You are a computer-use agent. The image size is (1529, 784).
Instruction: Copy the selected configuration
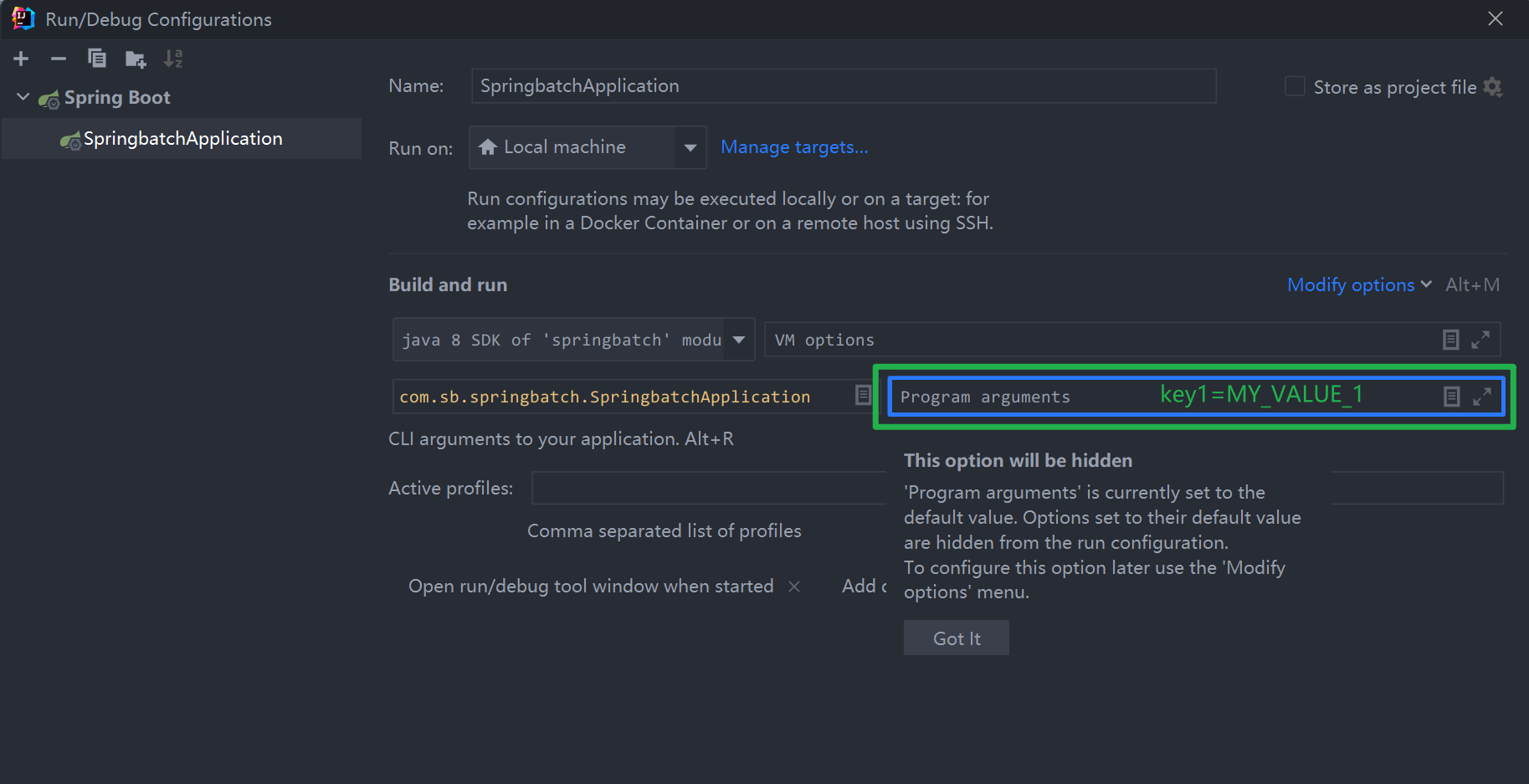tap(97, 59)
